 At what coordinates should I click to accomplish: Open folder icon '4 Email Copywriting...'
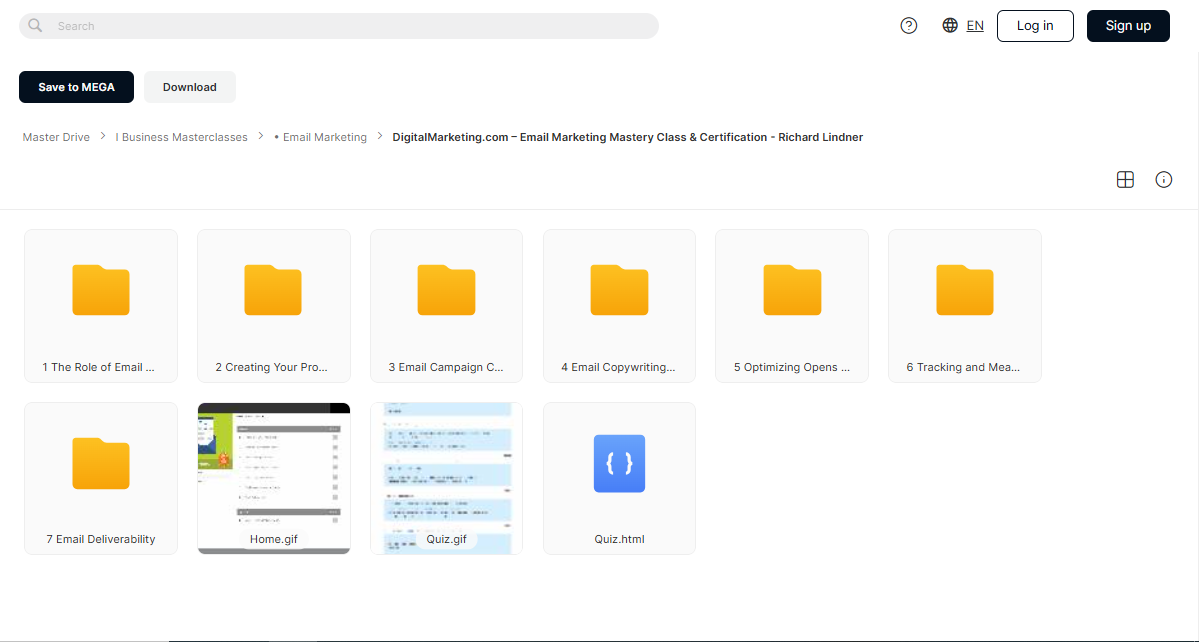coord(619,290)
